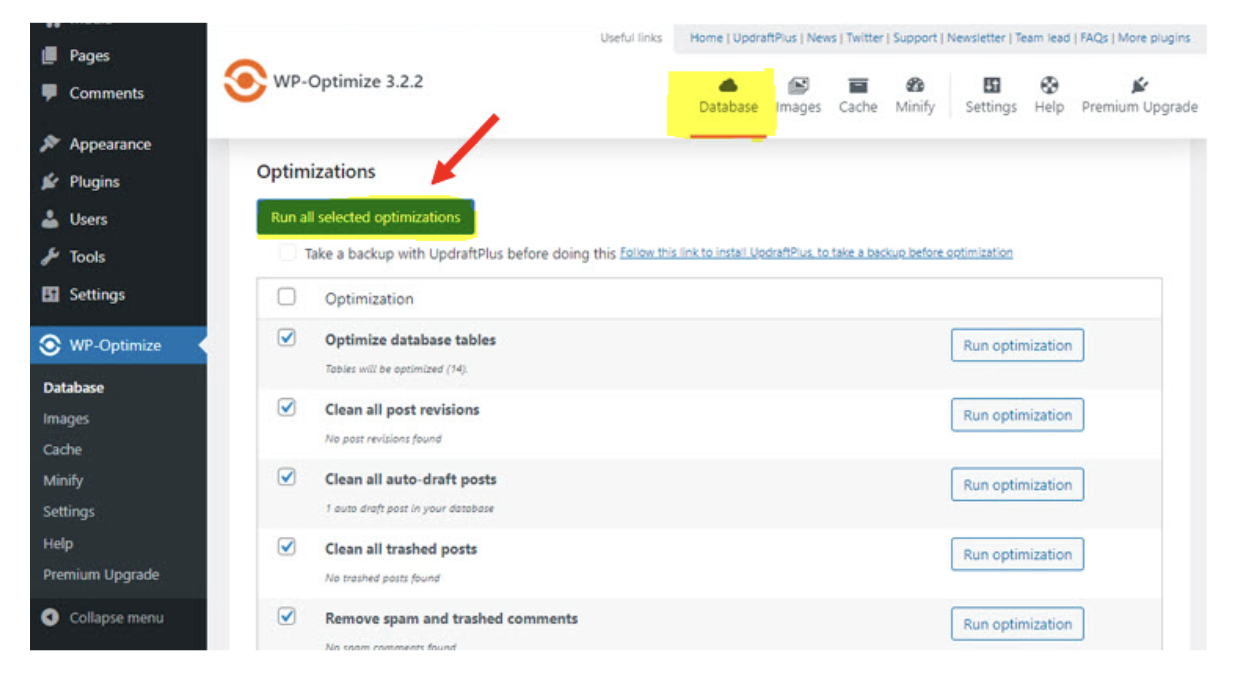Click the Users person icon
Viewport: 1244px width, 682px height.
tap(50, 219)
